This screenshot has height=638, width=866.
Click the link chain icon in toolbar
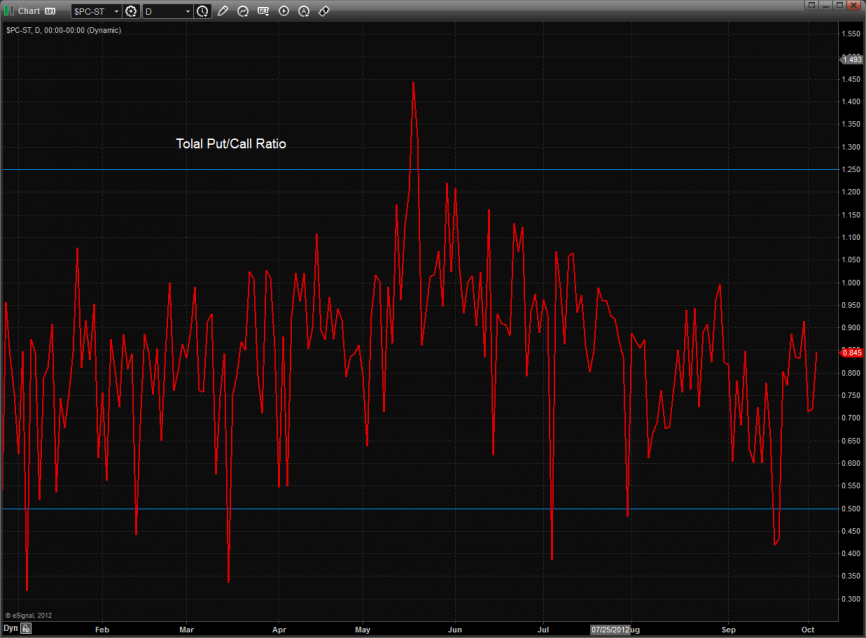[x=324, y=11]
